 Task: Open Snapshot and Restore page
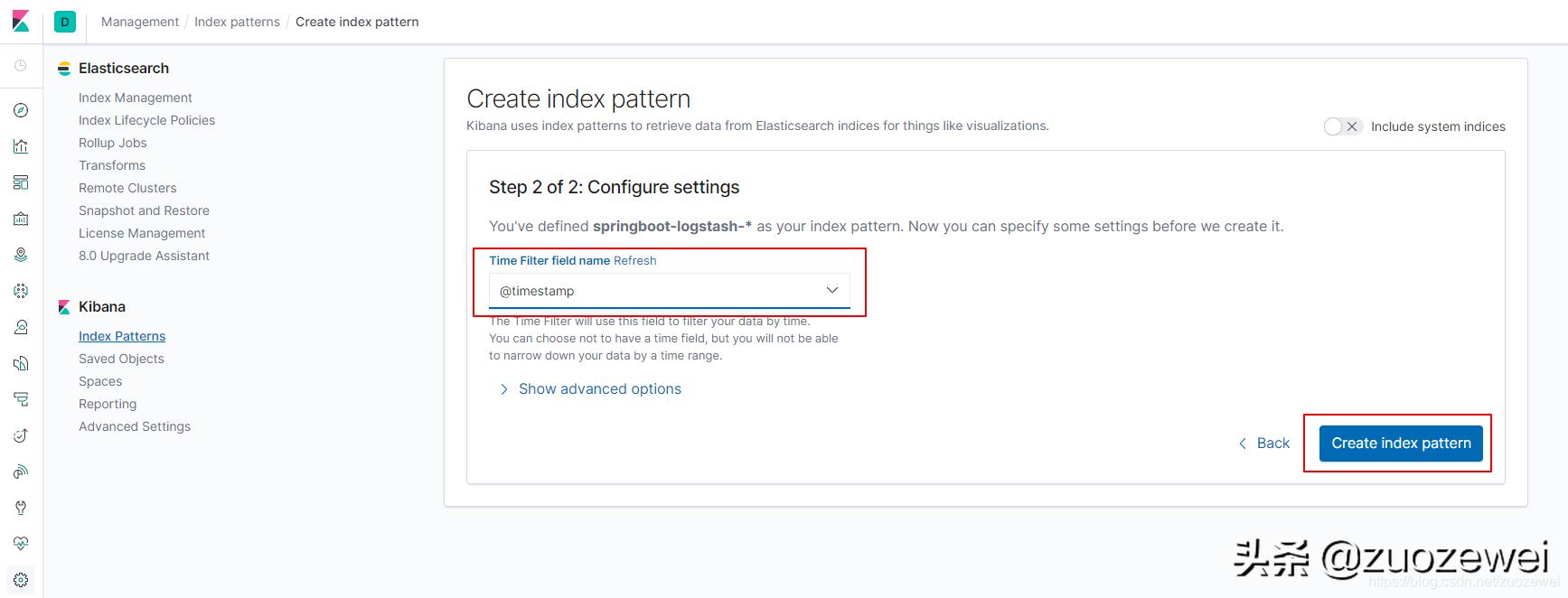[x=144, y=210]
